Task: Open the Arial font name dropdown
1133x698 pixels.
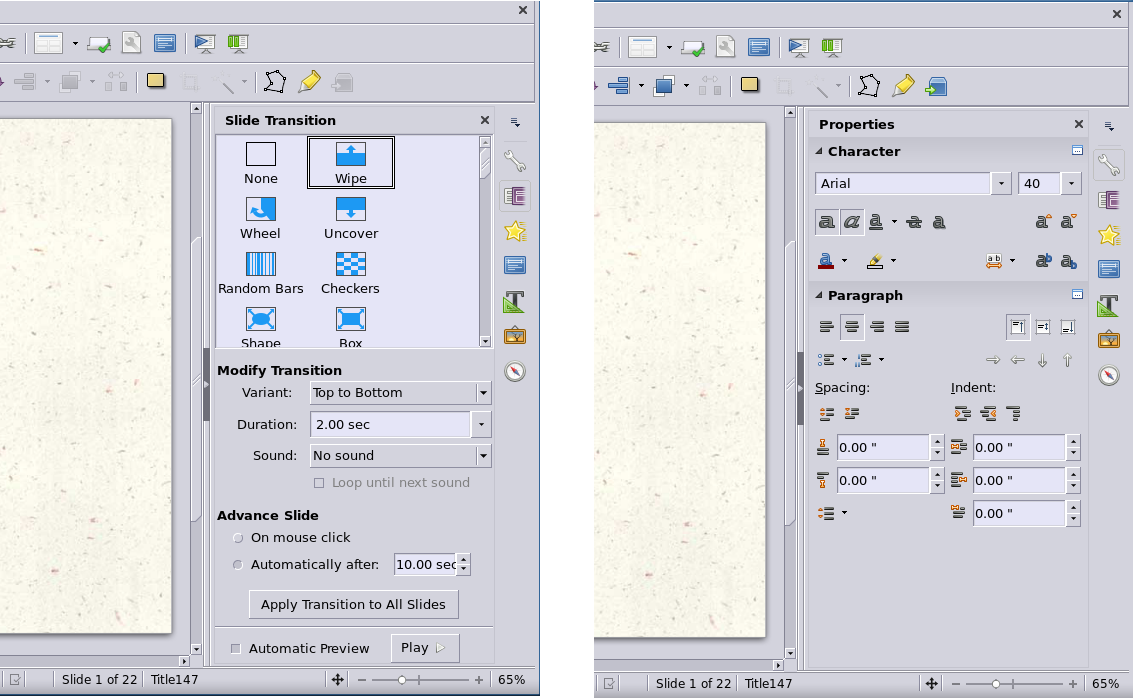Action: point(1001,184)
